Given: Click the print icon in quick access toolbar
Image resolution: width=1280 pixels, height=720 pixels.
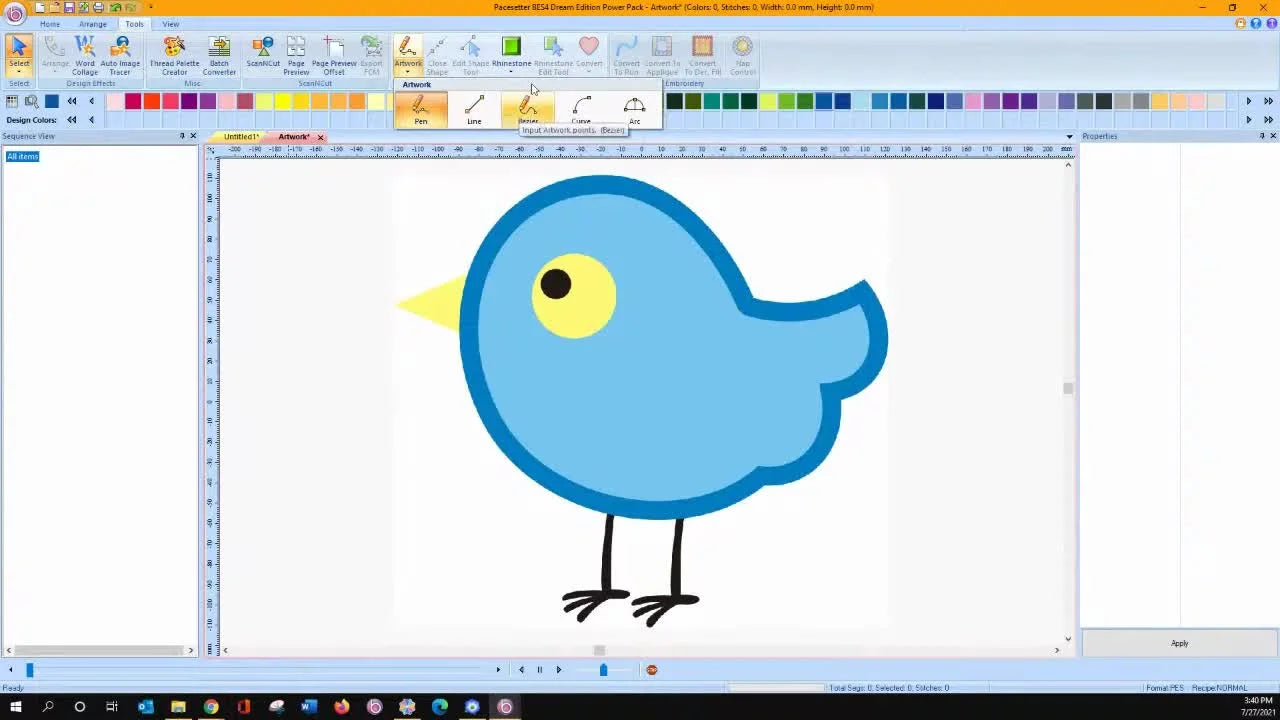Looking at the screenshot, I should tap(98, 7).
